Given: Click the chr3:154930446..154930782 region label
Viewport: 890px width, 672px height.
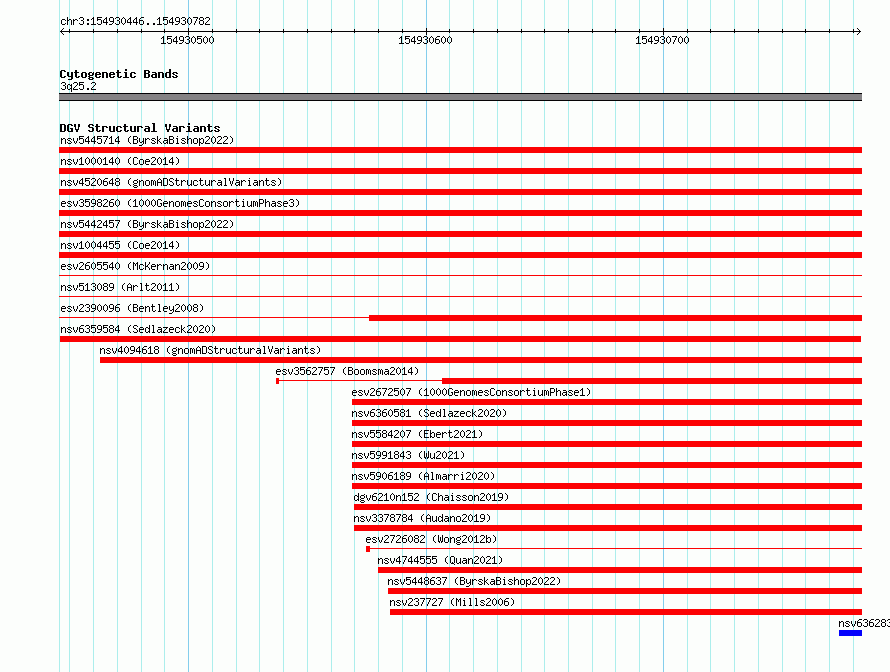Looking at the screenshot, I should point(135,21).
